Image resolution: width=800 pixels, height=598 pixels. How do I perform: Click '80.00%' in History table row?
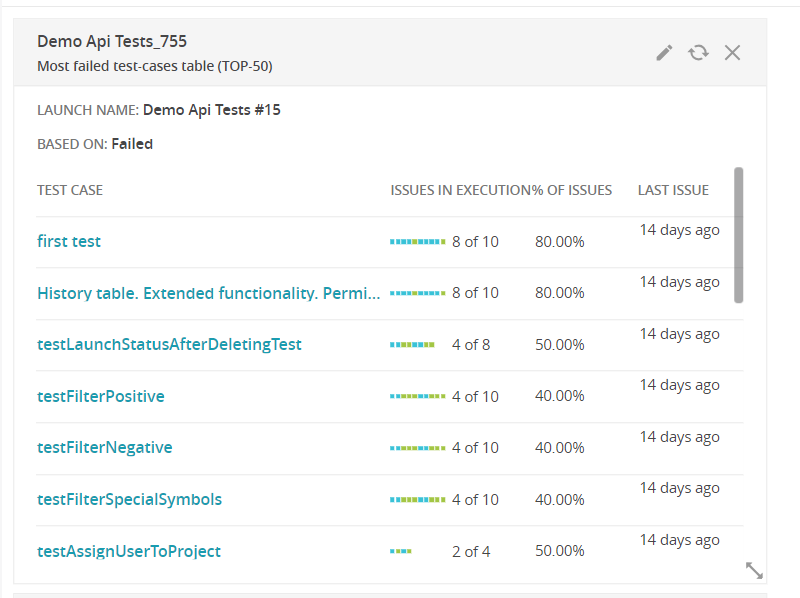[559, 293]
